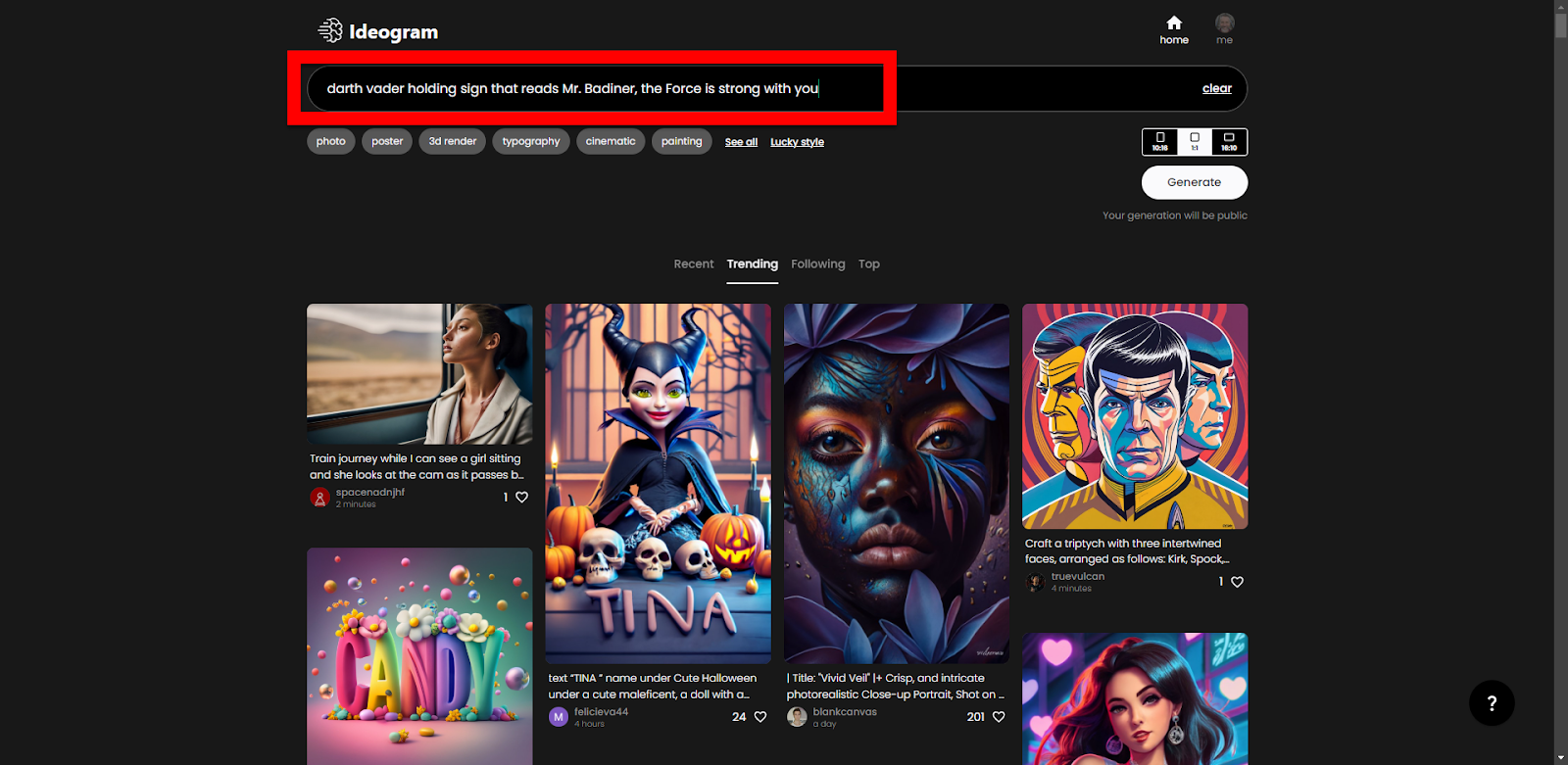Open the anime girl with hearts thumbnail
The image size is (1568, 765).
1135,698
